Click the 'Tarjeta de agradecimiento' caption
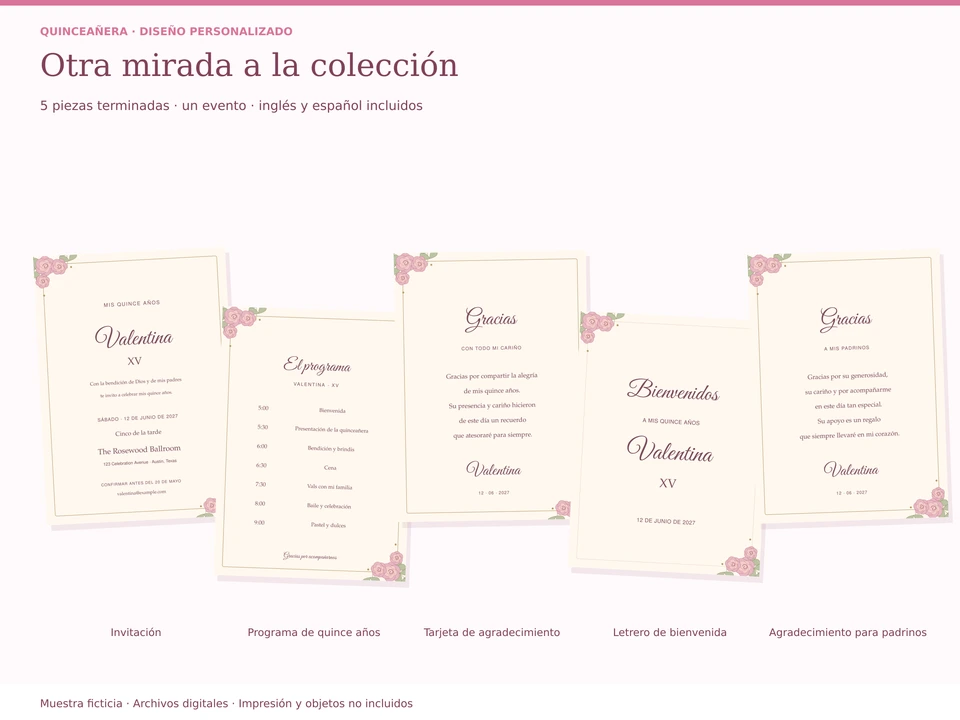The width and height of the screenshot is (960, 720). [x=492, y=632]
